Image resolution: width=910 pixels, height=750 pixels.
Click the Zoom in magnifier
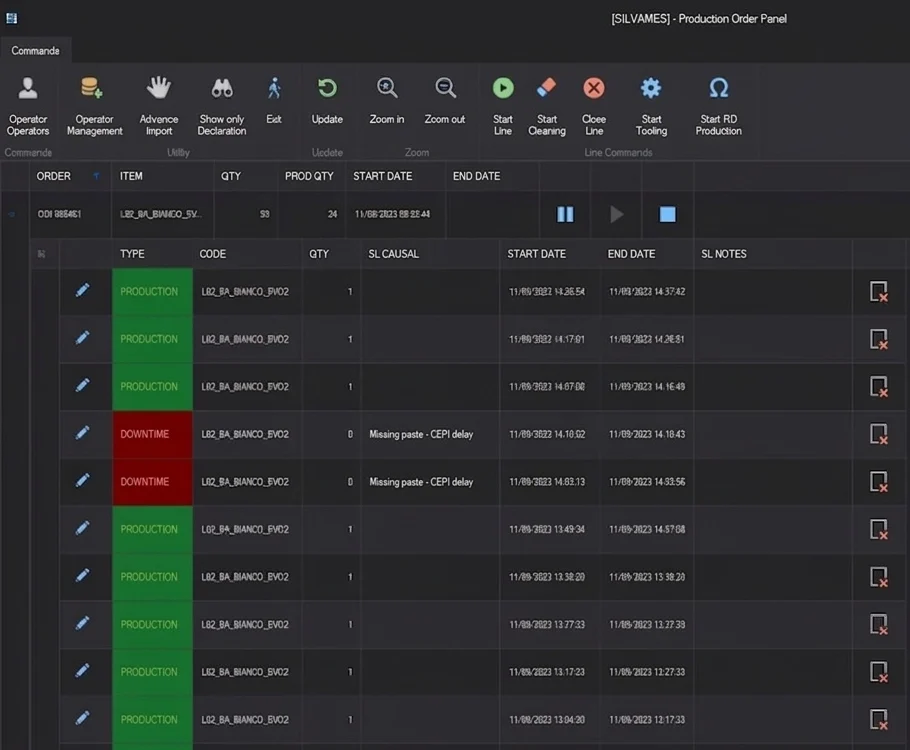[387, 100]
